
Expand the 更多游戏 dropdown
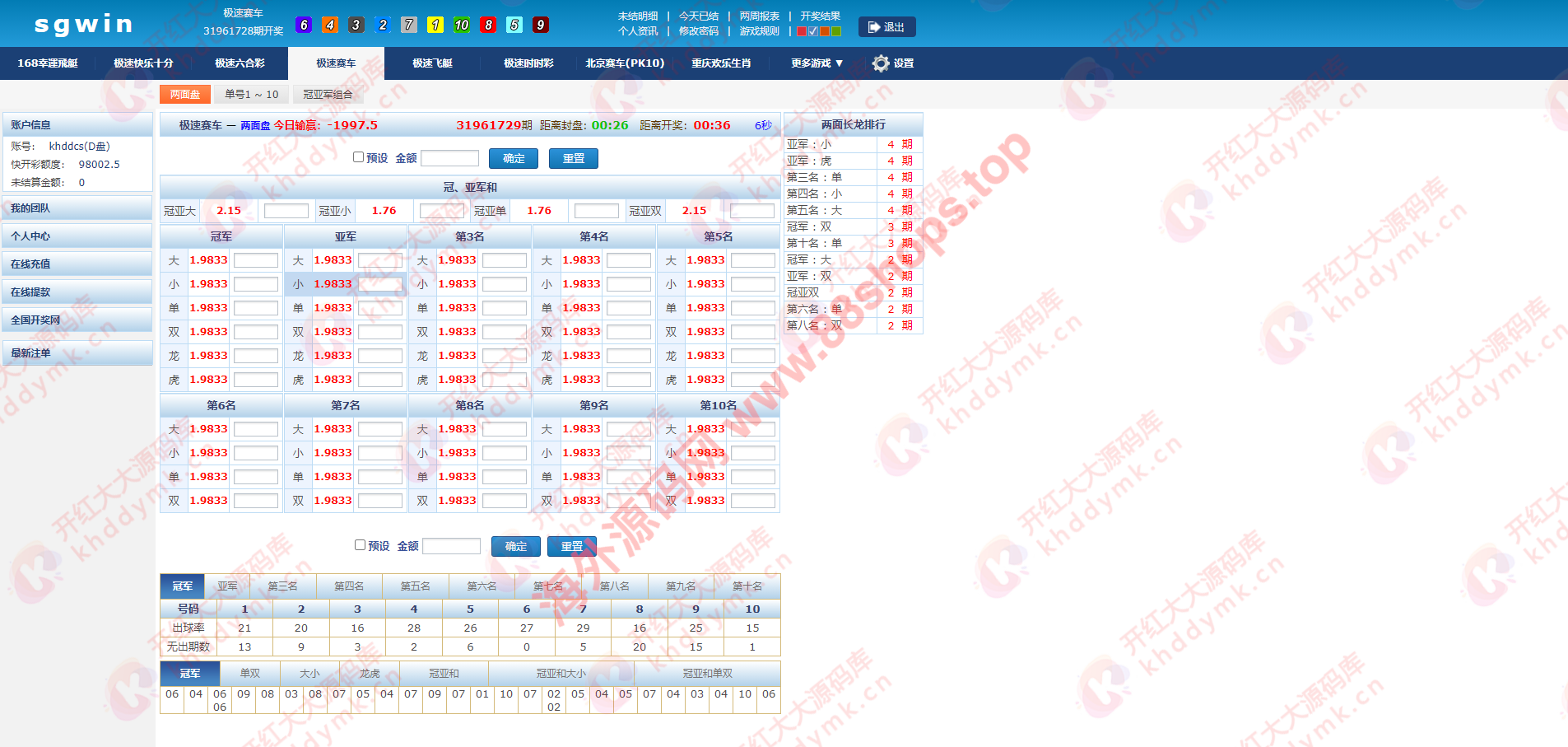click(817, 63)
